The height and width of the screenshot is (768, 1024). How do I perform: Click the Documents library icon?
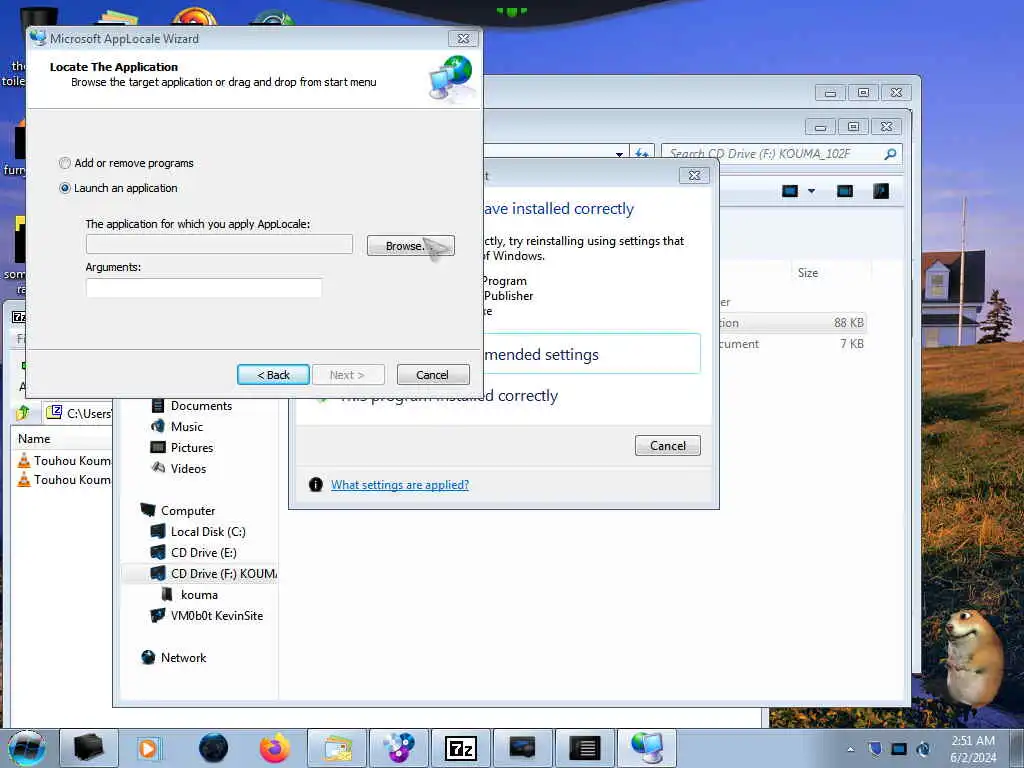pos(157,406)
